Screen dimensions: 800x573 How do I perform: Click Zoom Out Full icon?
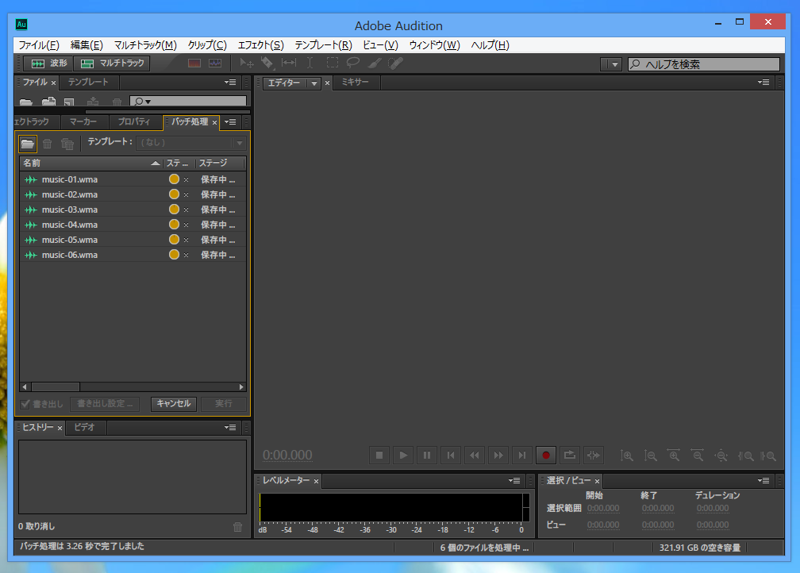click(x=721, y=456)
